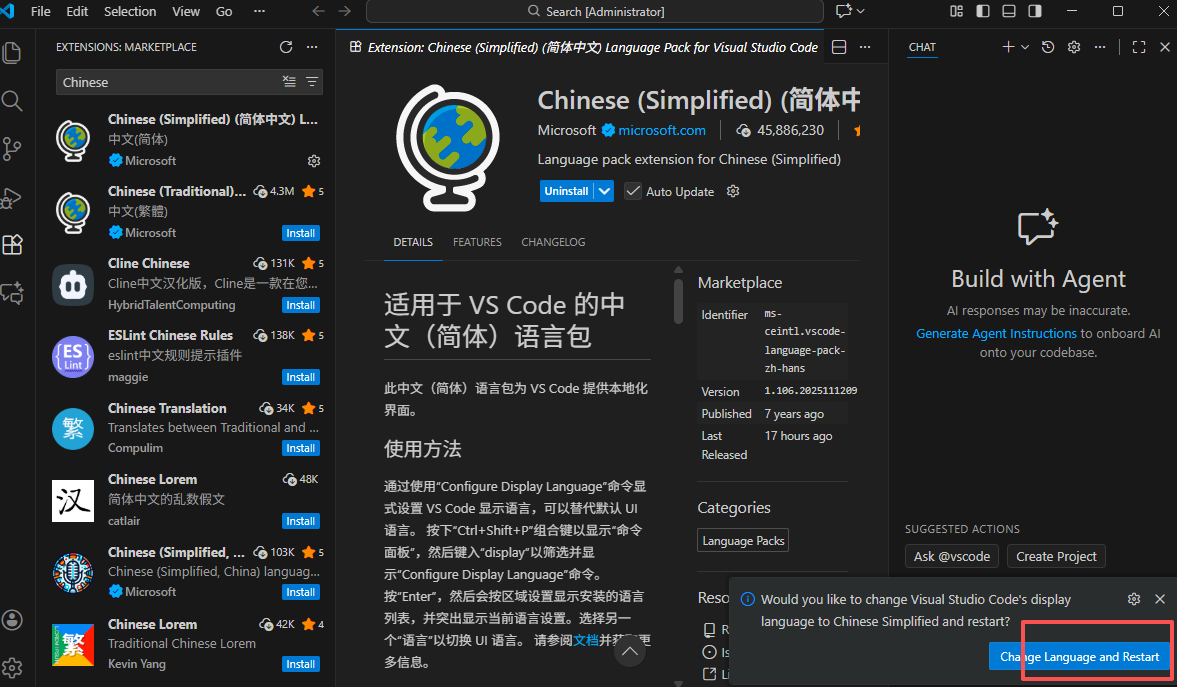Screen dimensions: 1177x687
Task: Toggle the bottom panel
Action: 1009,11
